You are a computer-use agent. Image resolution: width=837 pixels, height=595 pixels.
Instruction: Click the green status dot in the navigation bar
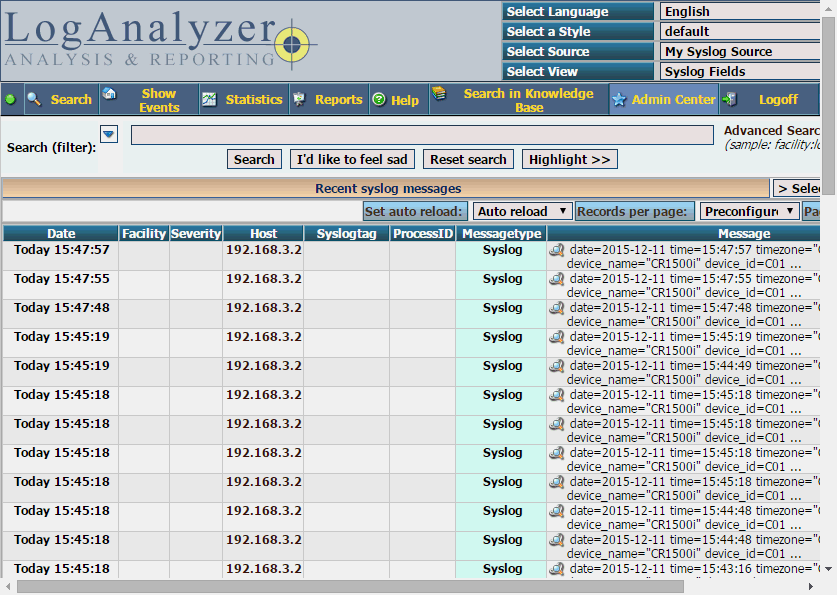(10, 99)
